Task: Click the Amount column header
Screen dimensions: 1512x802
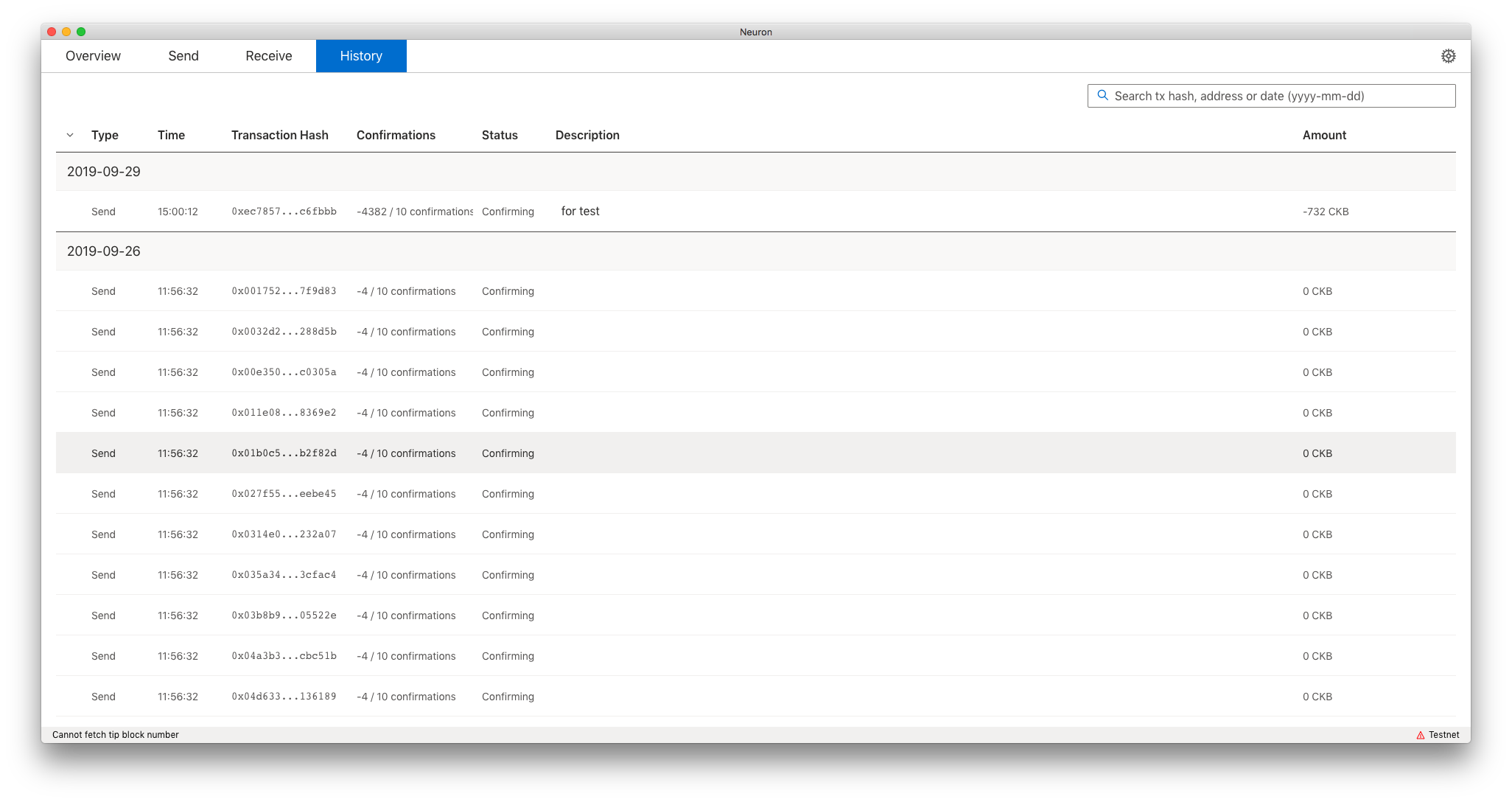Action: pyautogui.click(x=1324, y=135)
